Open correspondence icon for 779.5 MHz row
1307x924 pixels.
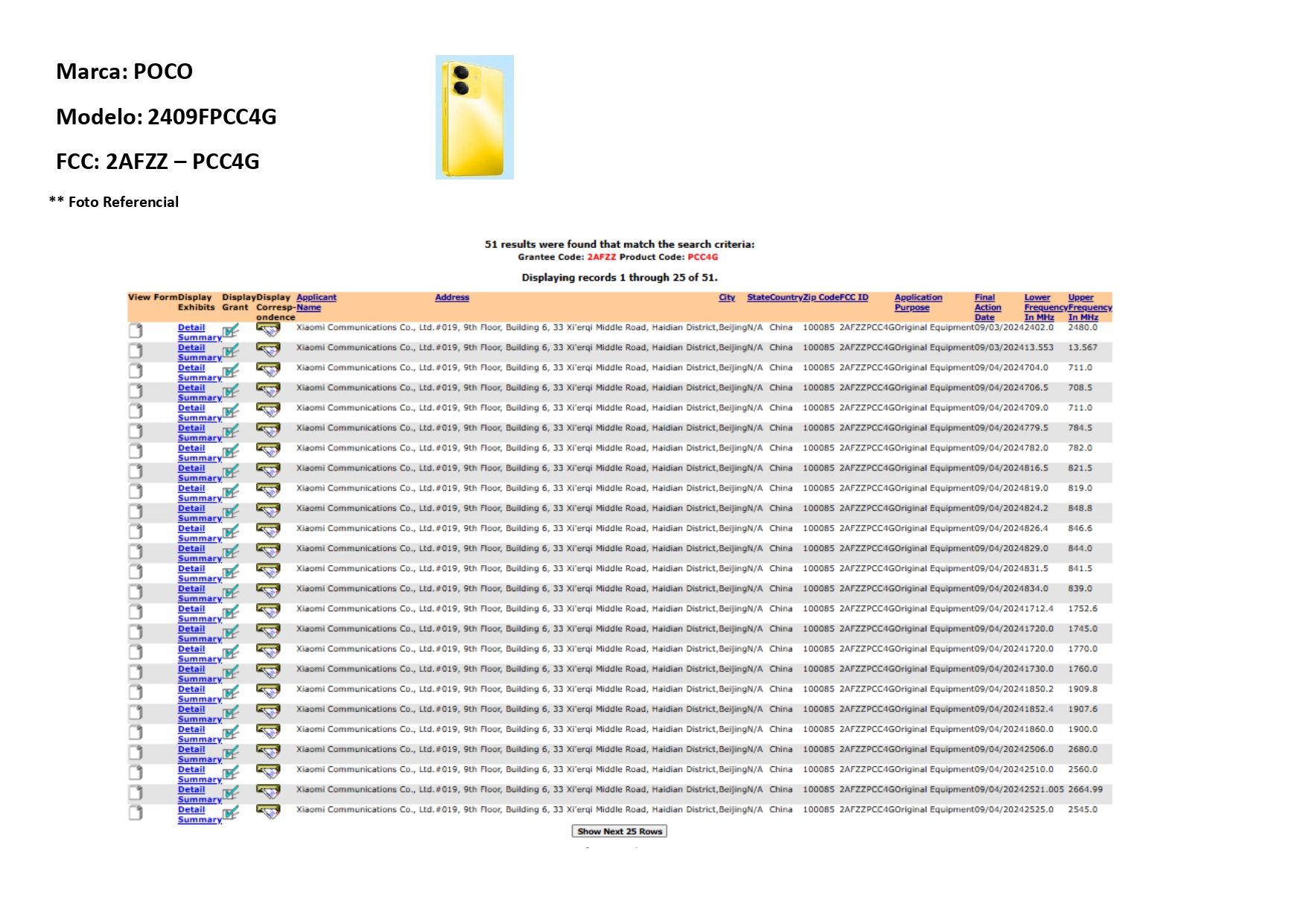[x=268, y=430]
